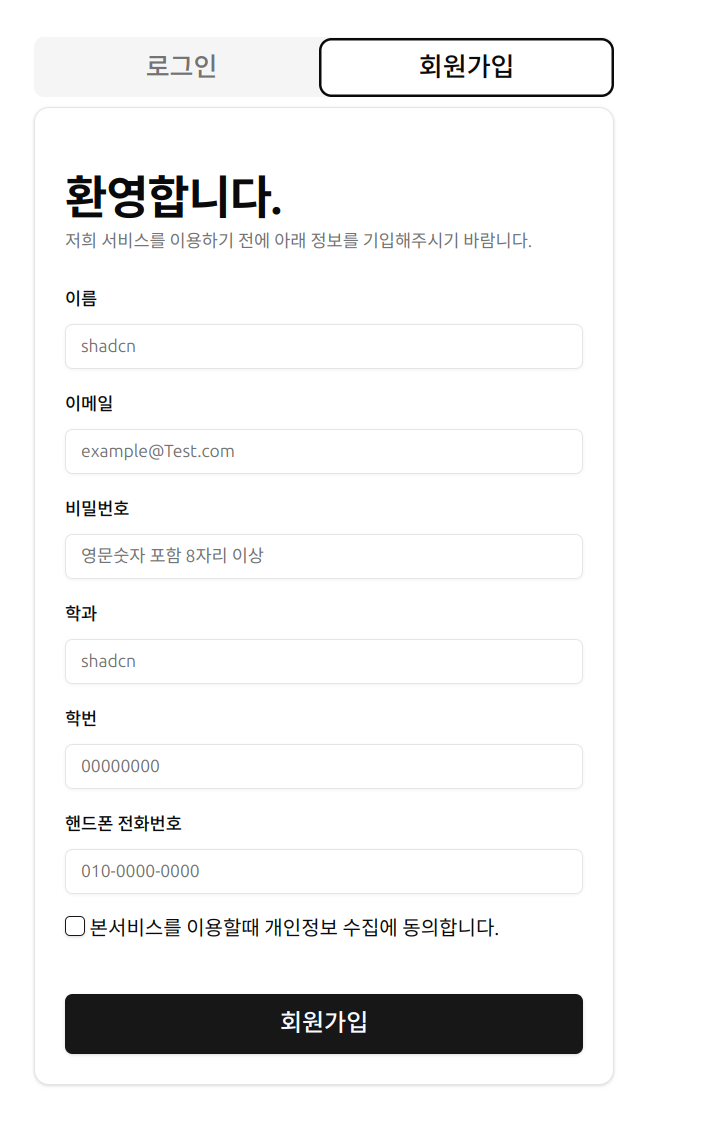Click the 환영합니다. heading

pos(173,196)
